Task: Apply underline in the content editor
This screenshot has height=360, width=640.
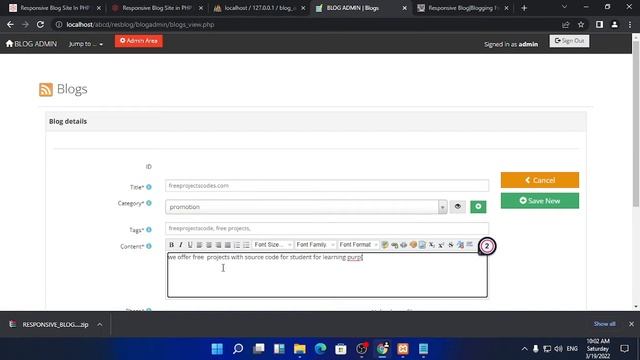Action: (x=190, y=244)
